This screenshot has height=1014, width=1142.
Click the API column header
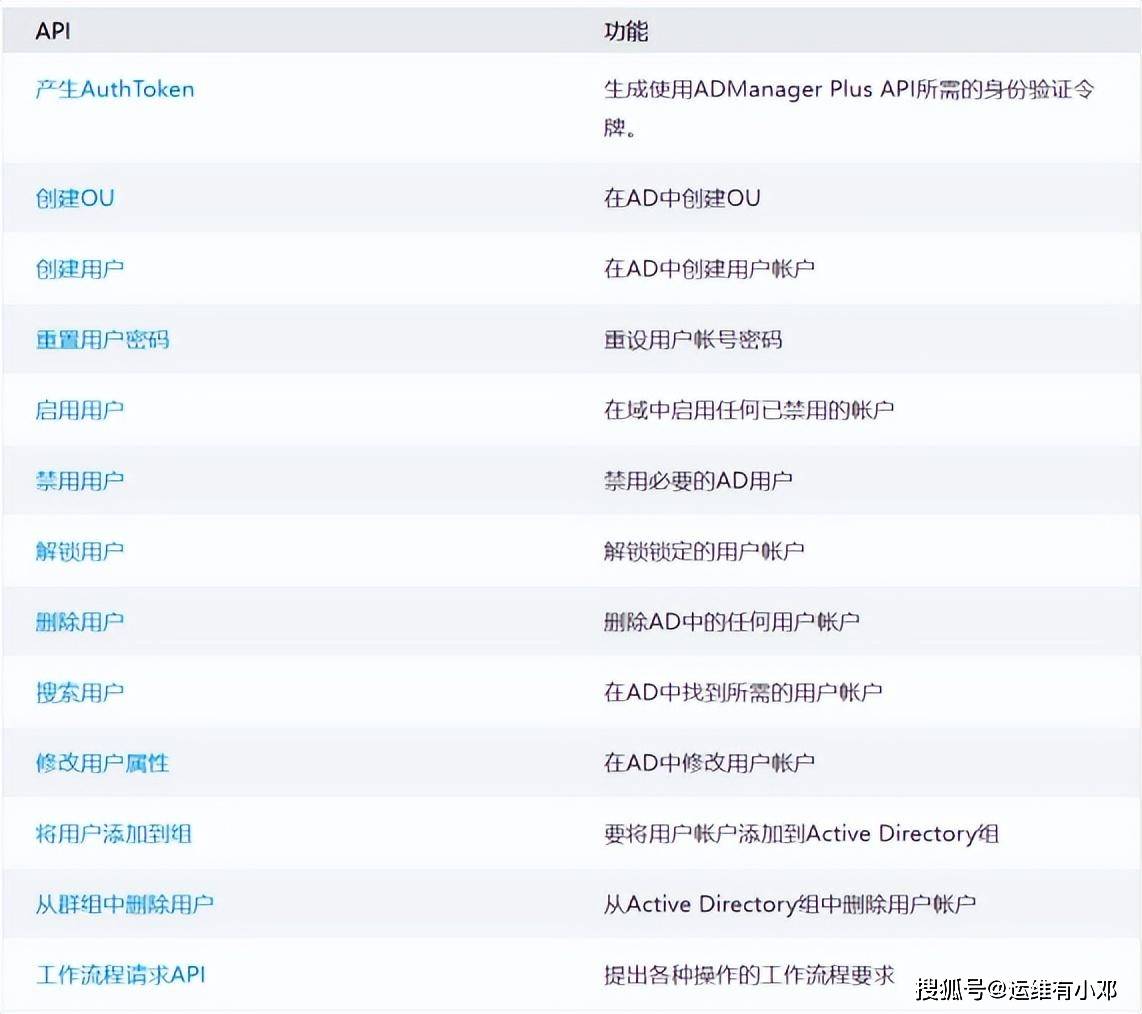[x=53, y=31]
